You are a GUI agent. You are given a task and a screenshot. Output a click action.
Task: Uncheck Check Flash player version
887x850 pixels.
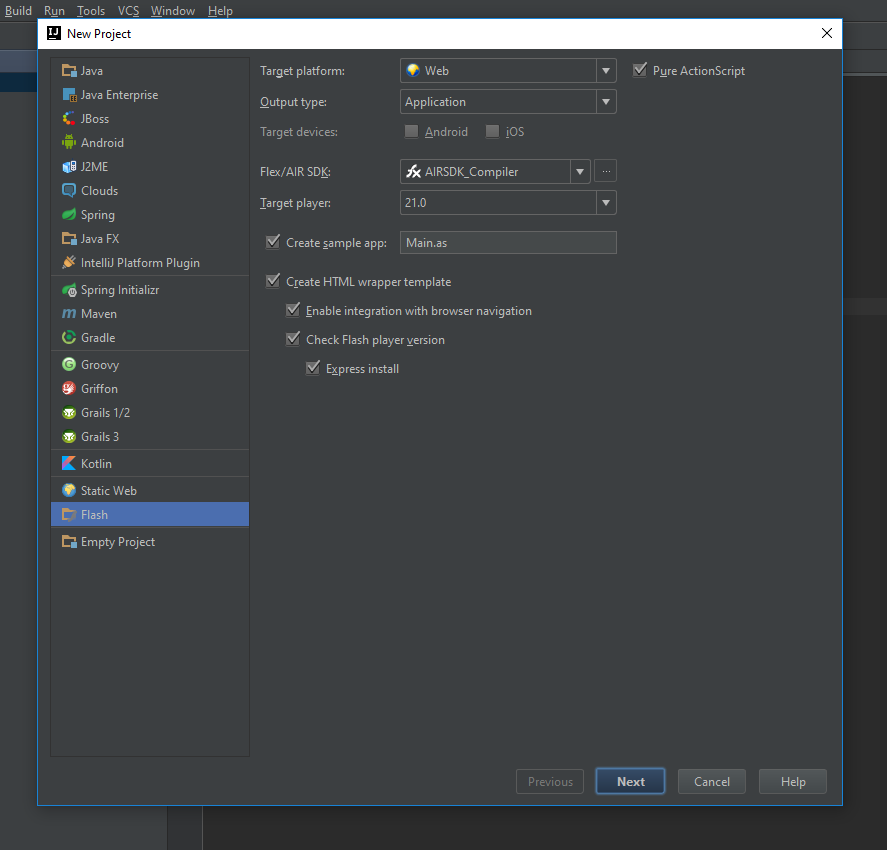pyautogui.click(x=293, y=339)
